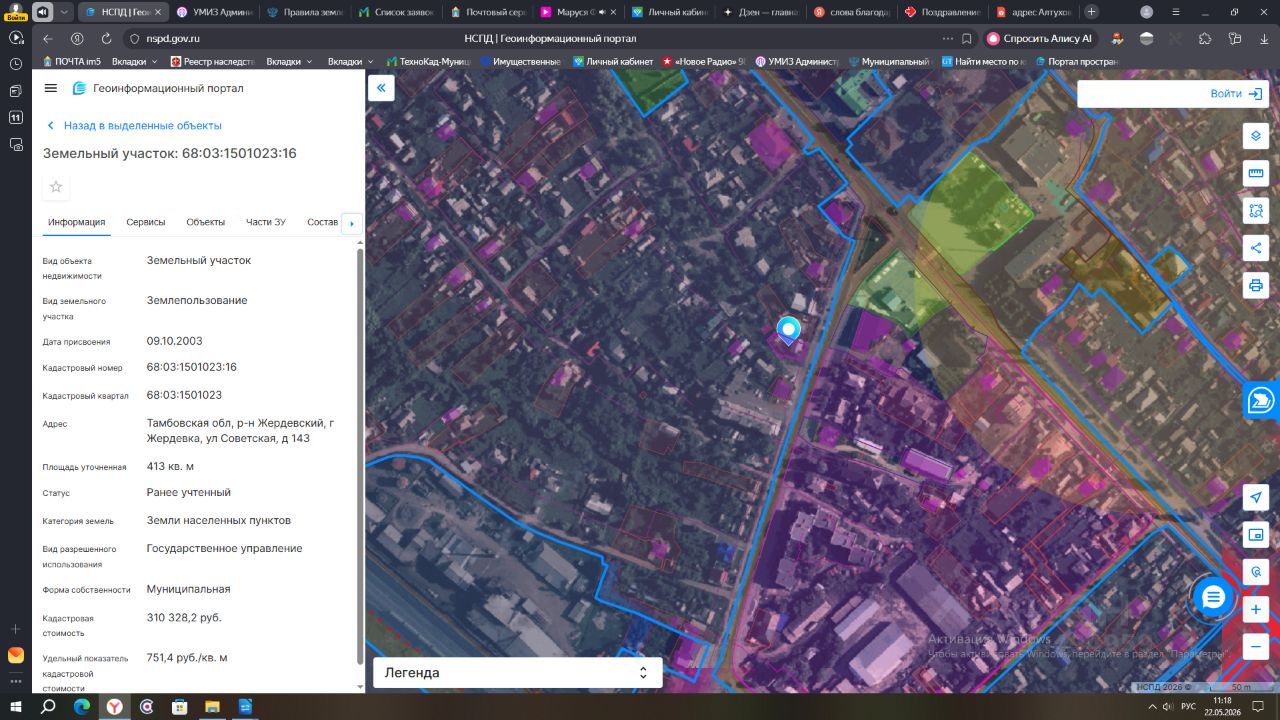1280x720 pixels.
Task: Open the Части ЗУ tab
Action: point(266,222)
